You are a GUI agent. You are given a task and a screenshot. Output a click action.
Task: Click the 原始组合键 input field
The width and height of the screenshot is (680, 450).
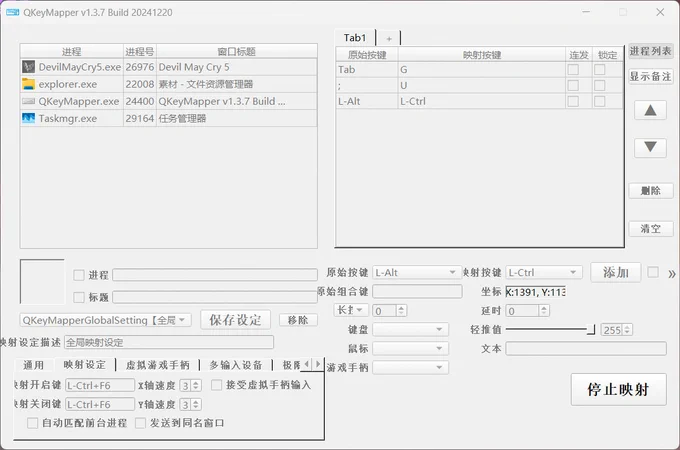417,291
